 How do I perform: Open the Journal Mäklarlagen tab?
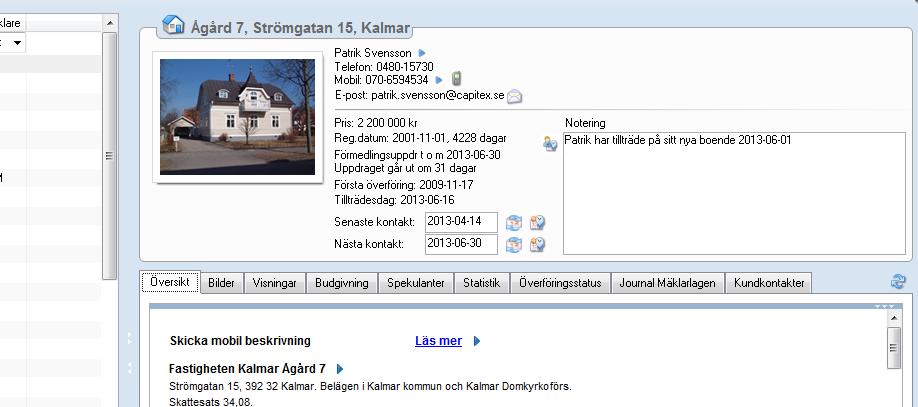coord(667,283)
